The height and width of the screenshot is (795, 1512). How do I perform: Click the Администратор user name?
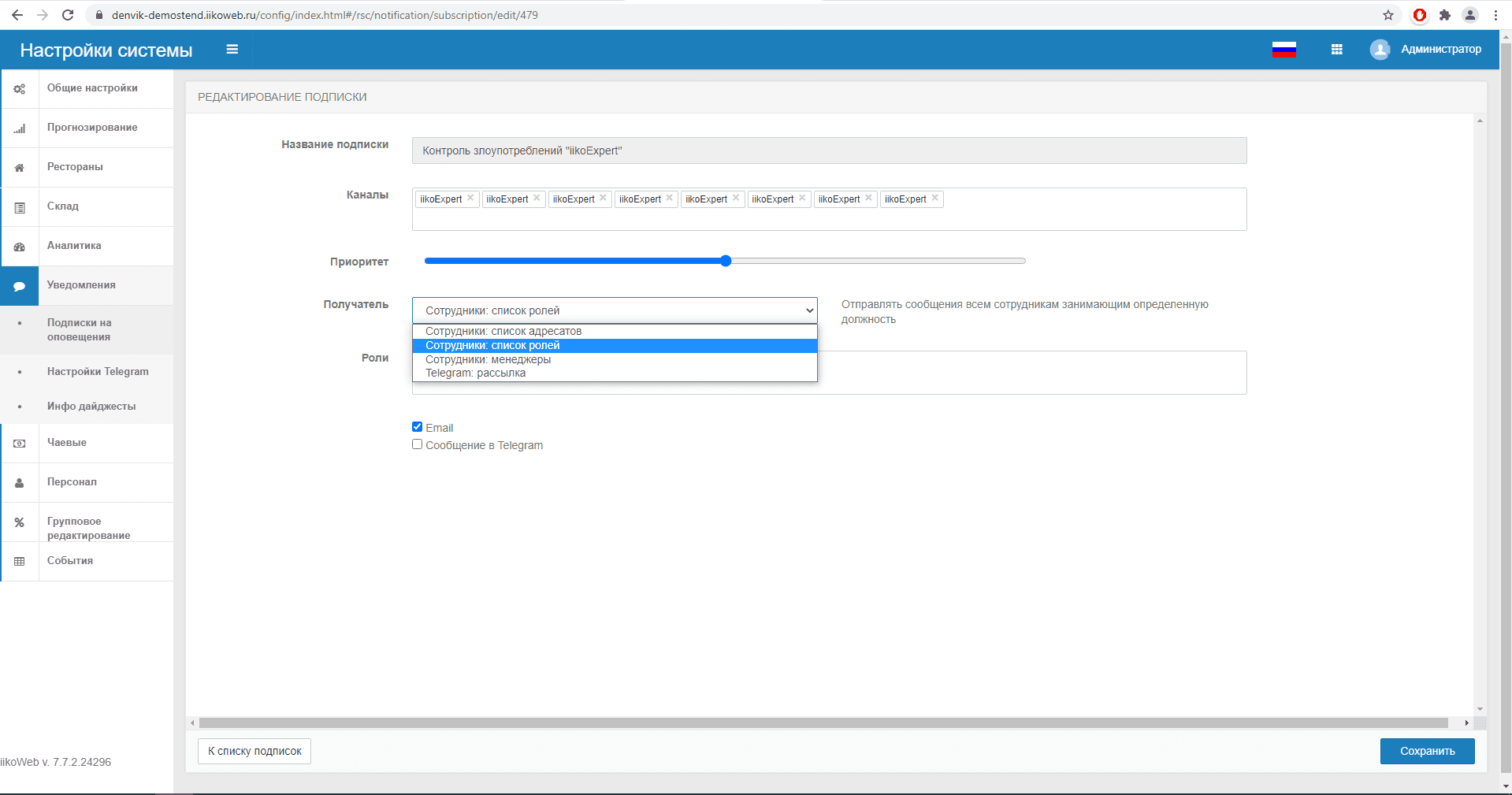(1441, 50)
